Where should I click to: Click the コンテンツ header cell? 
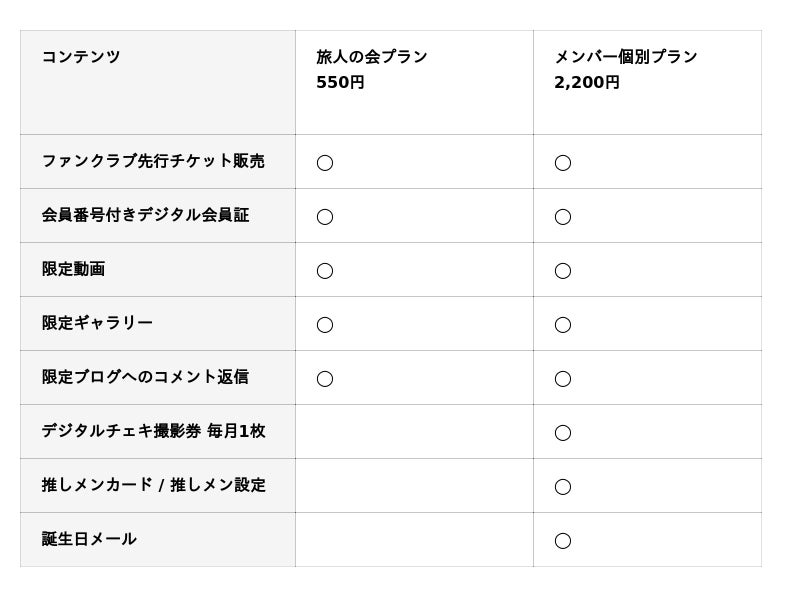click(x=81, y=57)
